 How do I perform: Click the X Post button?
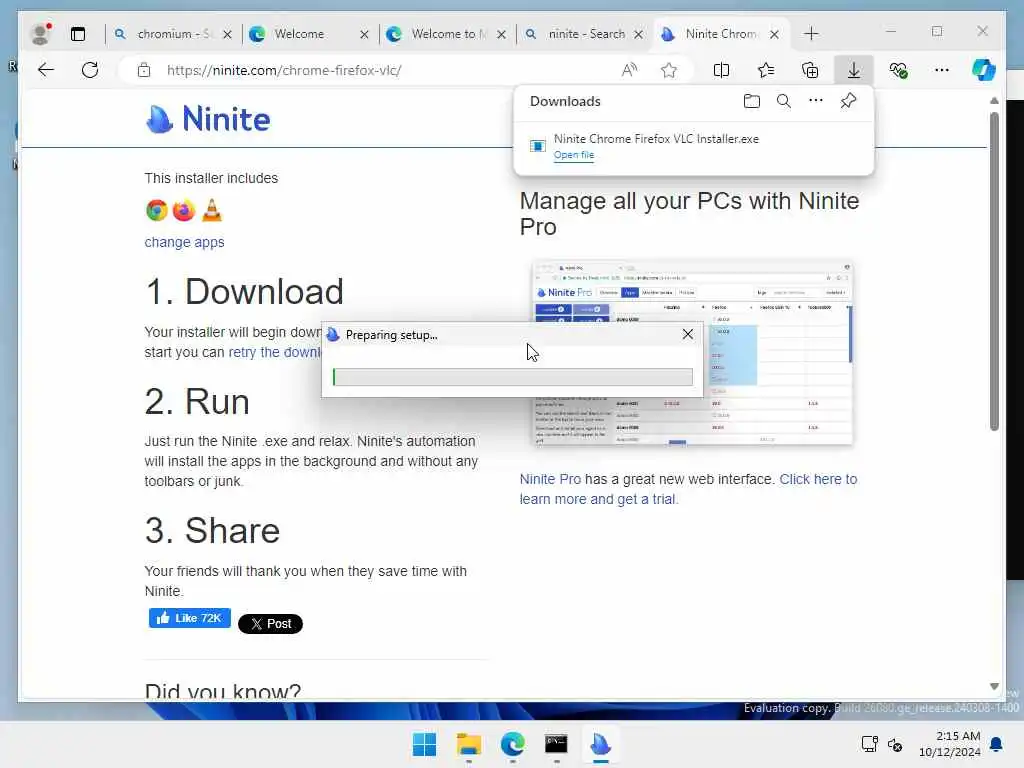pyautogui.click(x=270, y=624)
